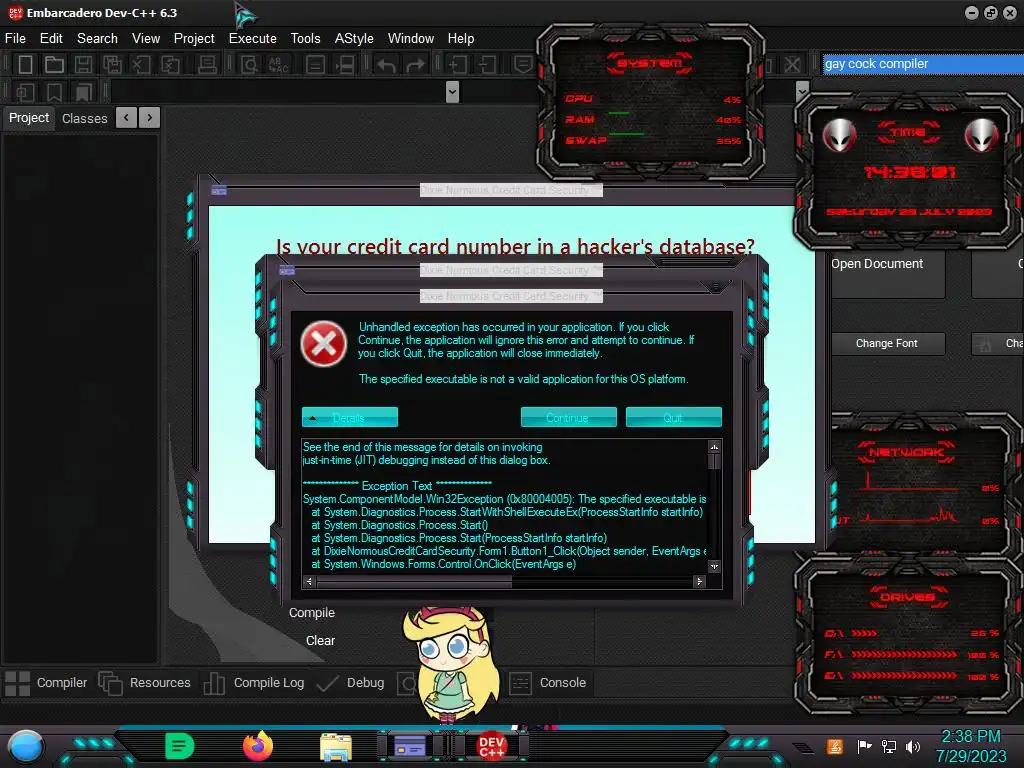This screenshot has width=1024, height=768.
Task: Click the Action Center flag tray icon
Action: 864,746
